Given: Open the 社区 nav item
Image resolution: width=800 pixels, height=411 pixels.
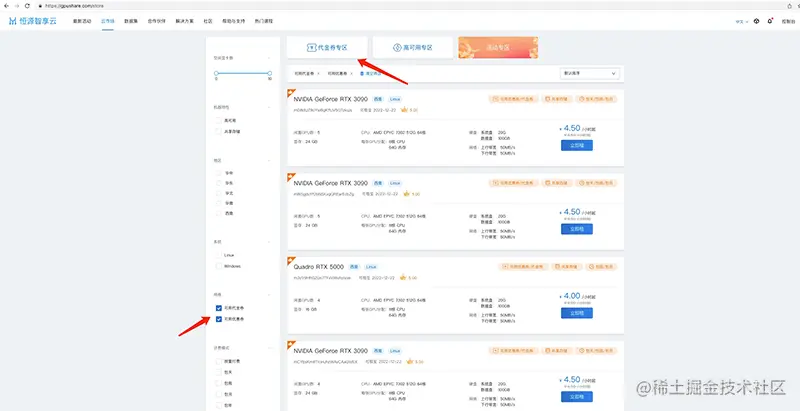Looking at the screenshot, I should tap(208, 21).
